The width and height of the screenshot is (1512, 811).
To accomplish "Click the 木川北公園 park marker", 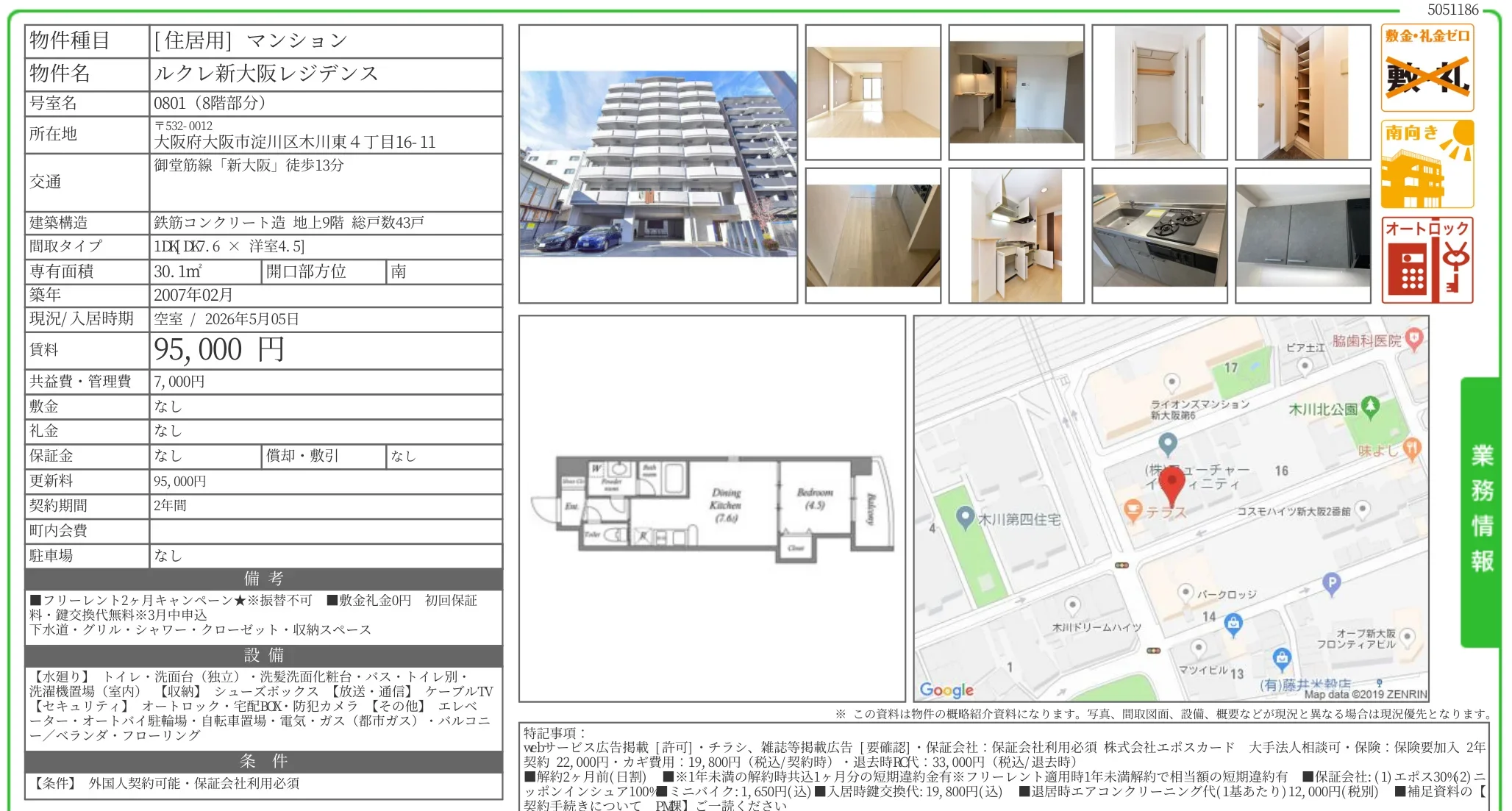I will pos(1370,407).
